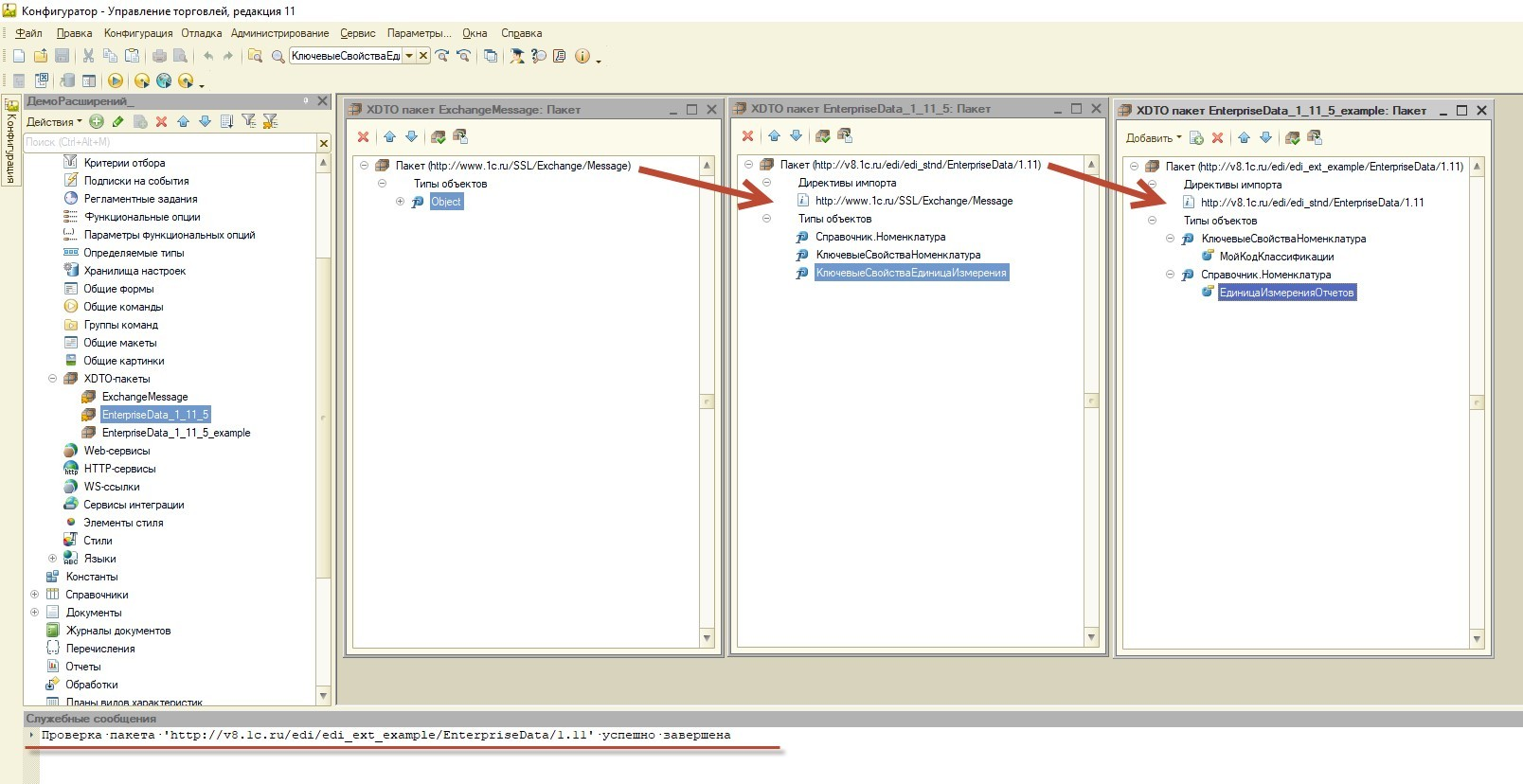Expand the Справочники node in configuration tree

(35, 595)
